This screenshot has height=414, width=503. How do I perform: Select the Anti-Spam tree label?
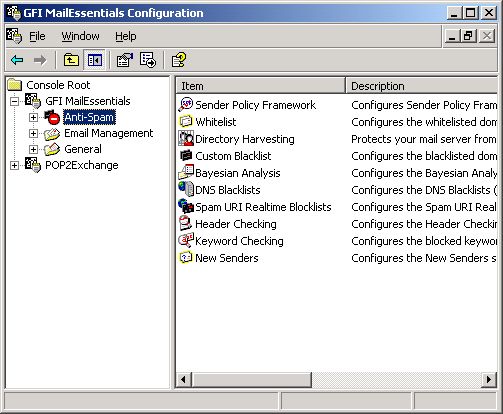89,117
